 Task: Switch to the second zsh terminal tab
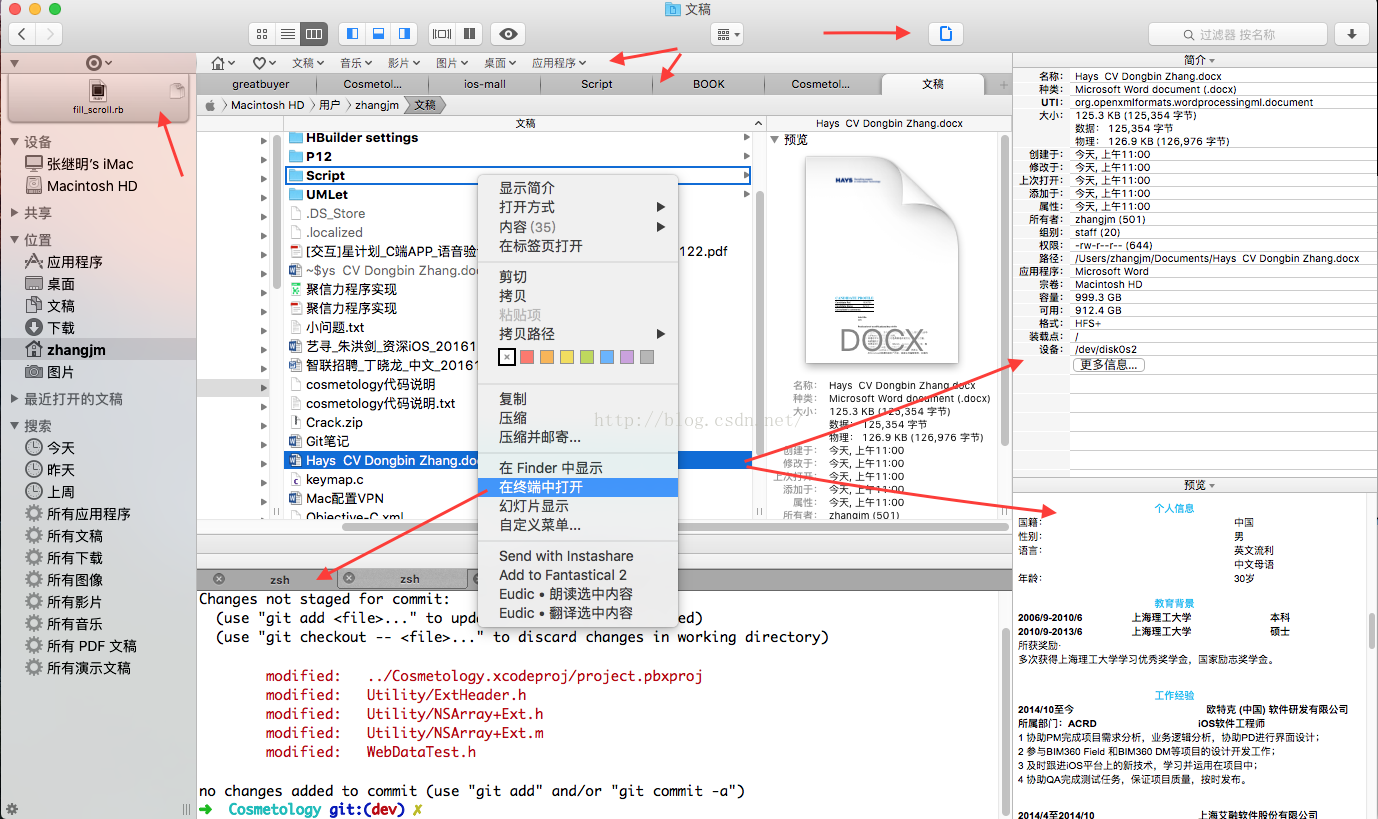(x=410, y=579)
